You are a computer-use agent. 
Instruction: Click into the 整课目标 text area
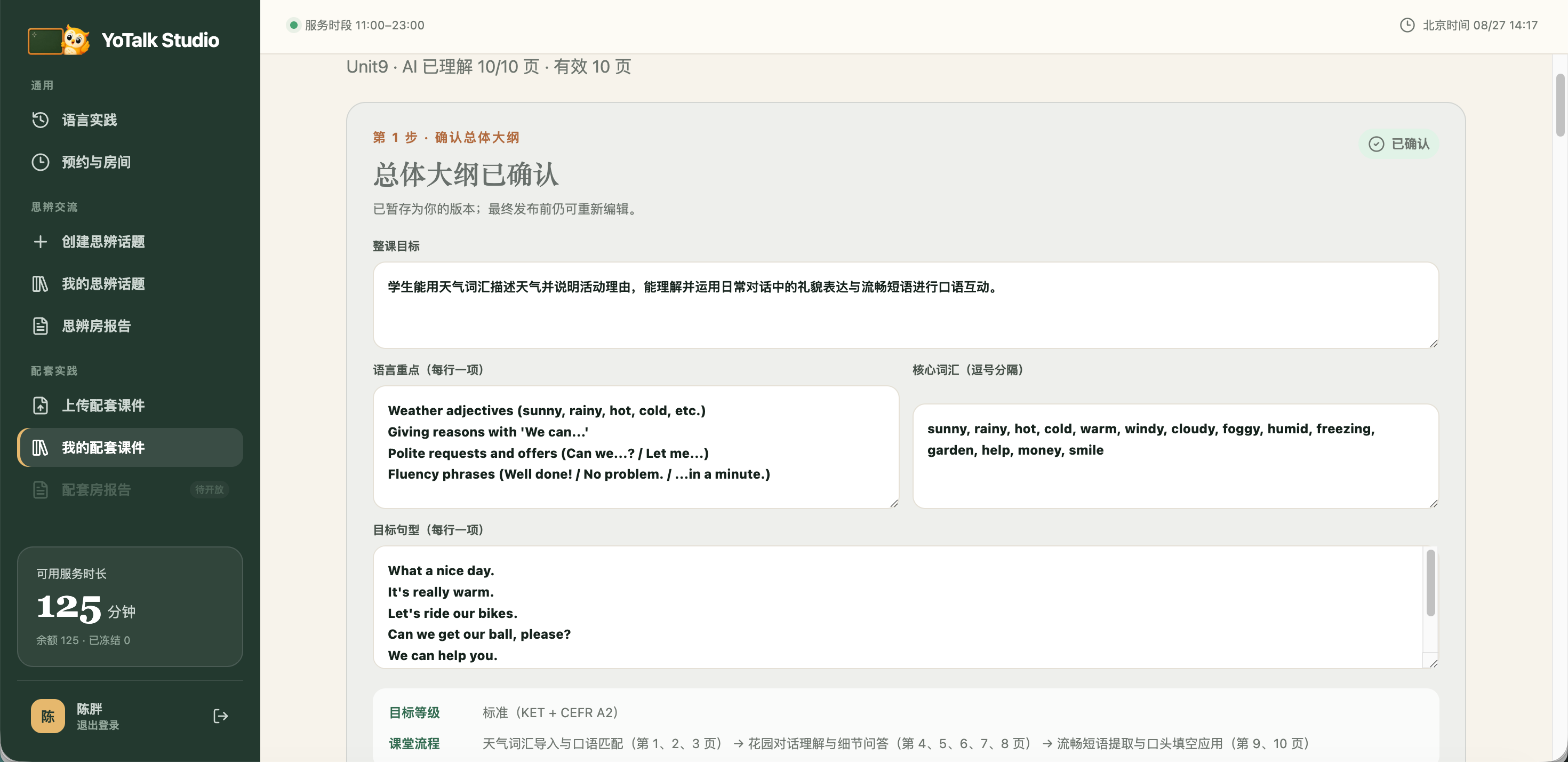click(905, 305)
